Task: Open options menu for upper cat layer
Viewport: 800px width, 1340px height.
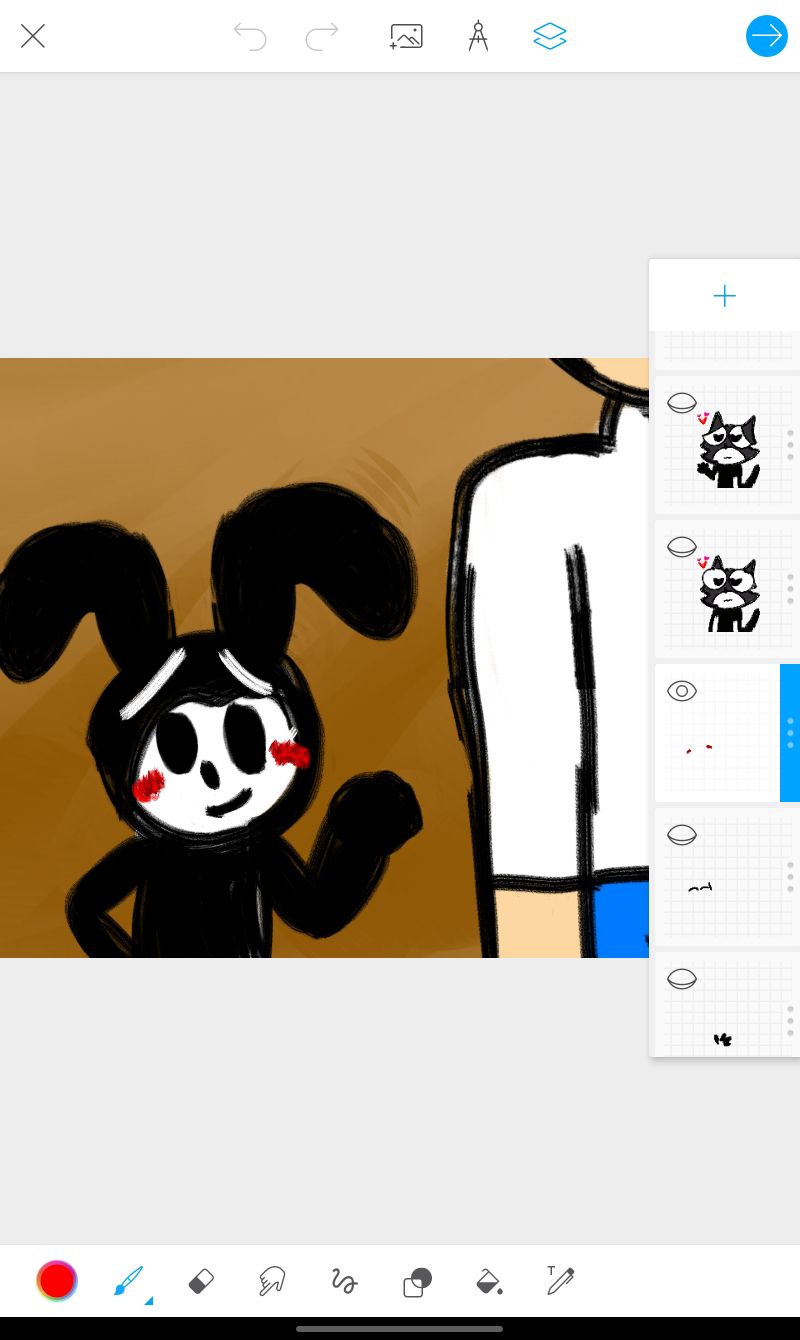Action: click(x=790, y=445)
